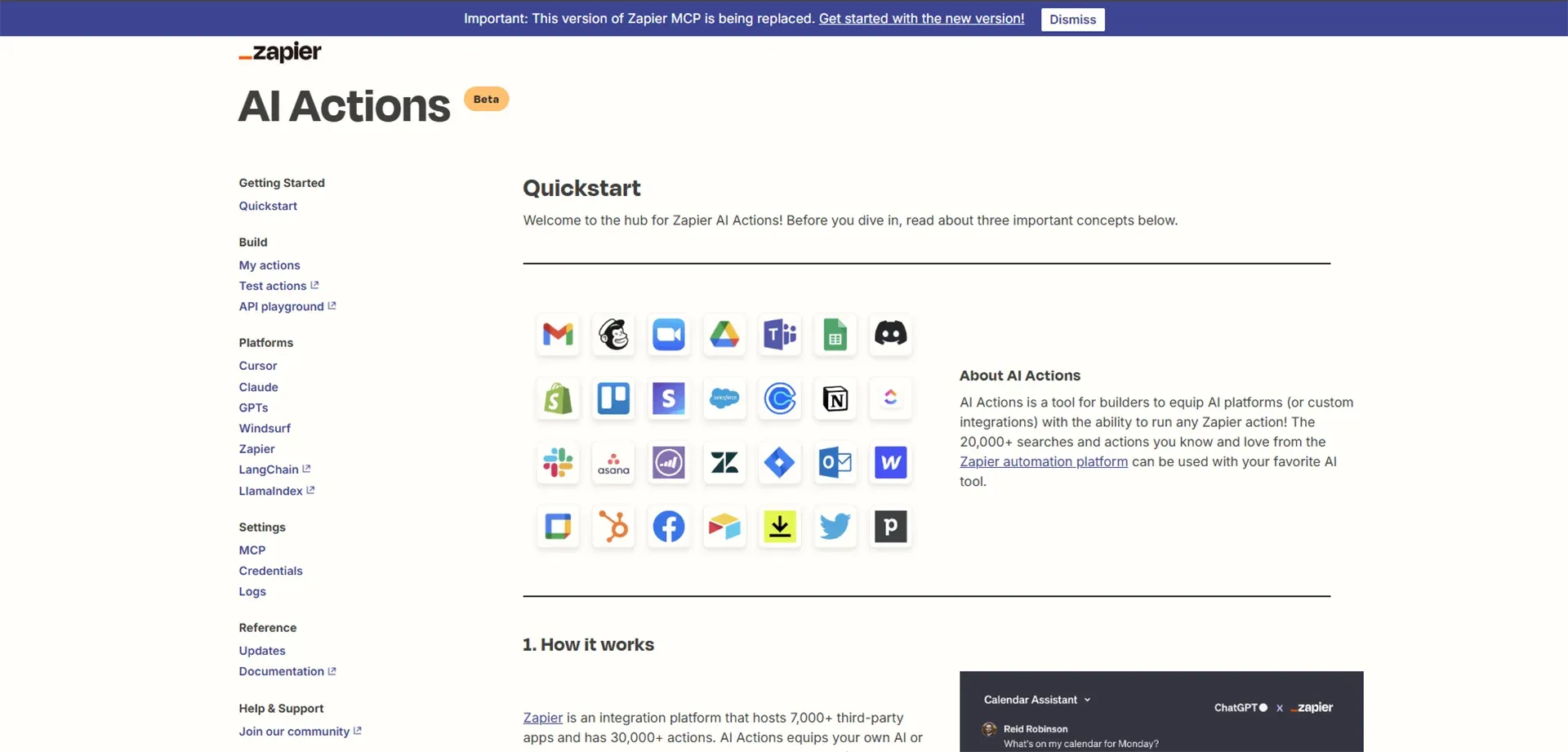Open the Notion icon

[x=835, y=399]
